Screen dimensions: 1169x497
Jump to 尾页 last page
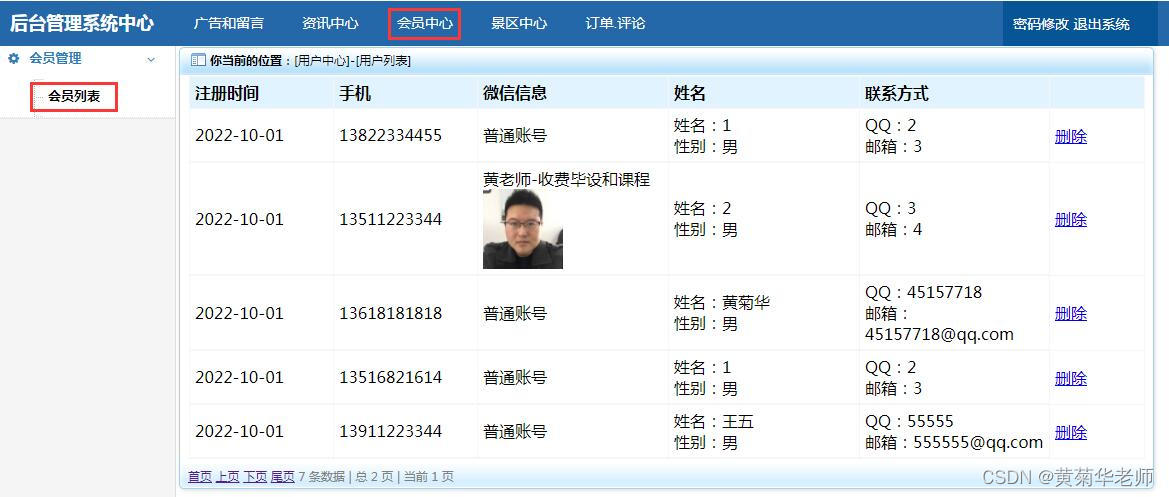(283, 477)
